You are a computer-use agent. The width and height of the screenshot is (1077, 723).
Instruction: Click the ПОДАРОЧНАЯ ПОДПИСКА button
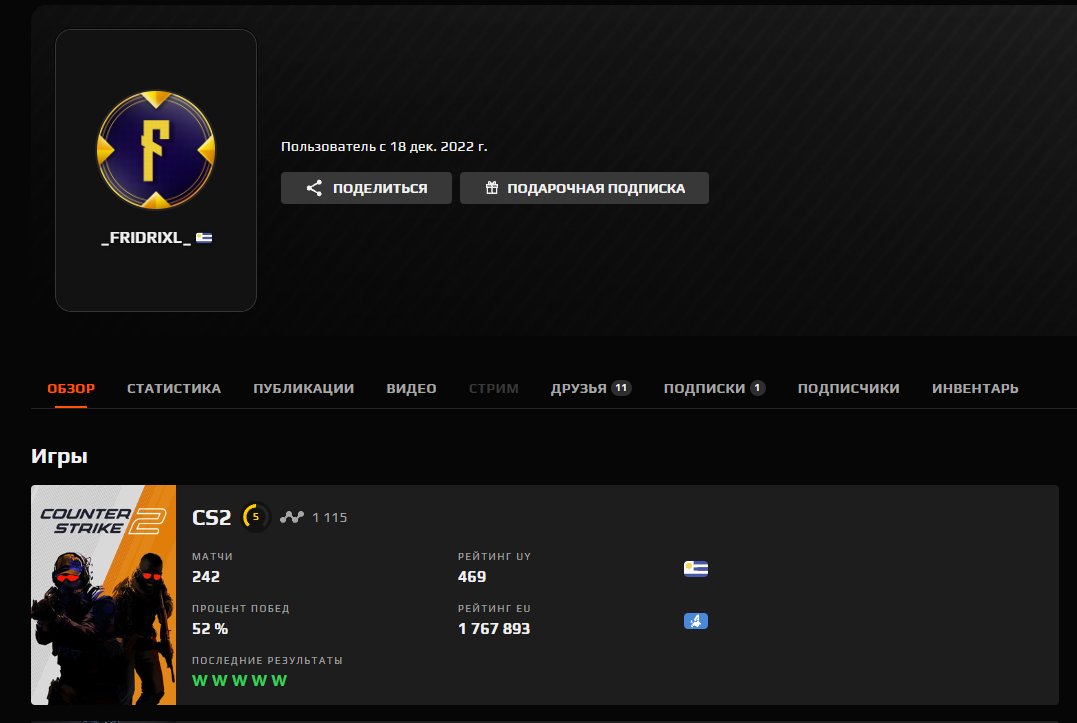[x=584, y=187]
